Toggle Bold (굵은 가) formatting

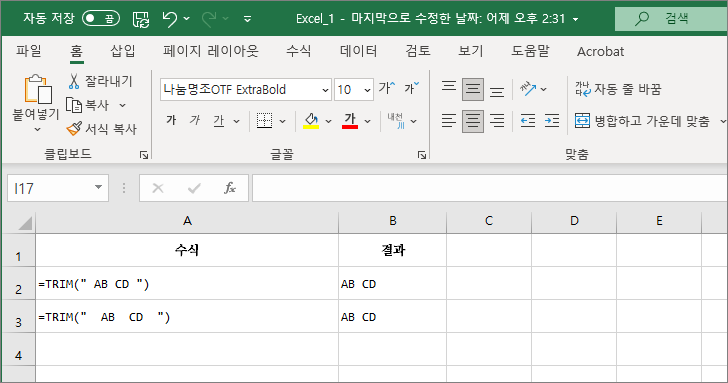(x=171, y=121)
